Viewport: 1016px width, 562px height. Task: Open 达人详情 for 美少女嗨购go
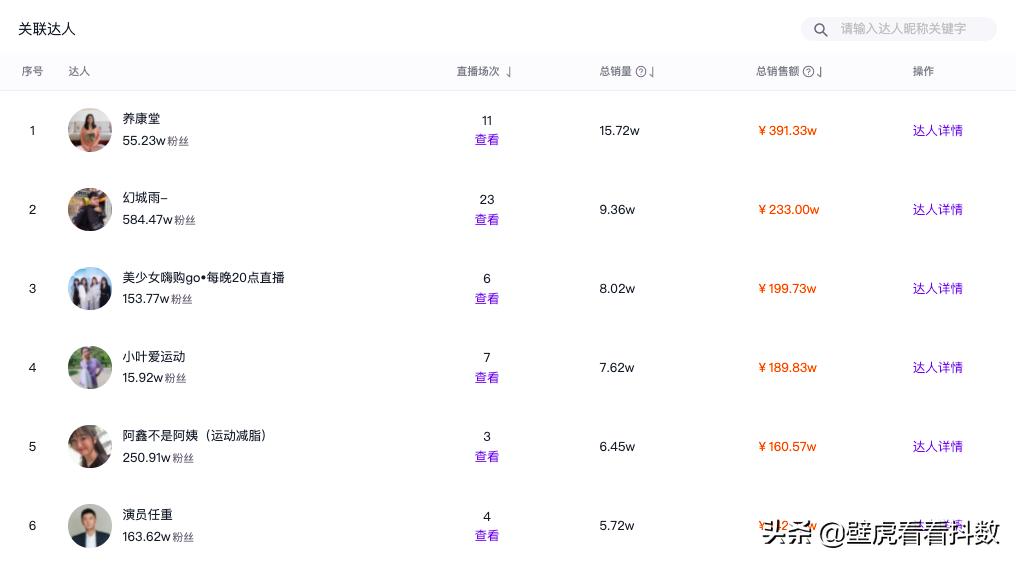tap(938, 288)
